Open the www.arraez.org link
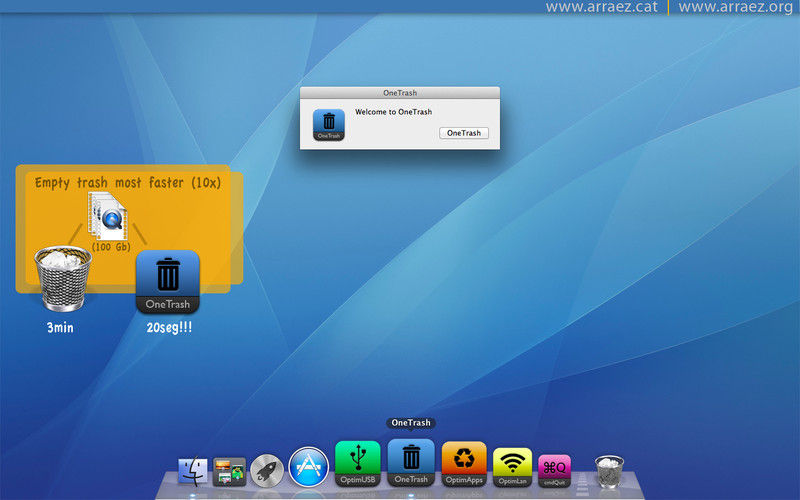The height and width of the screenshot is (500, 800). pos(736,7)
